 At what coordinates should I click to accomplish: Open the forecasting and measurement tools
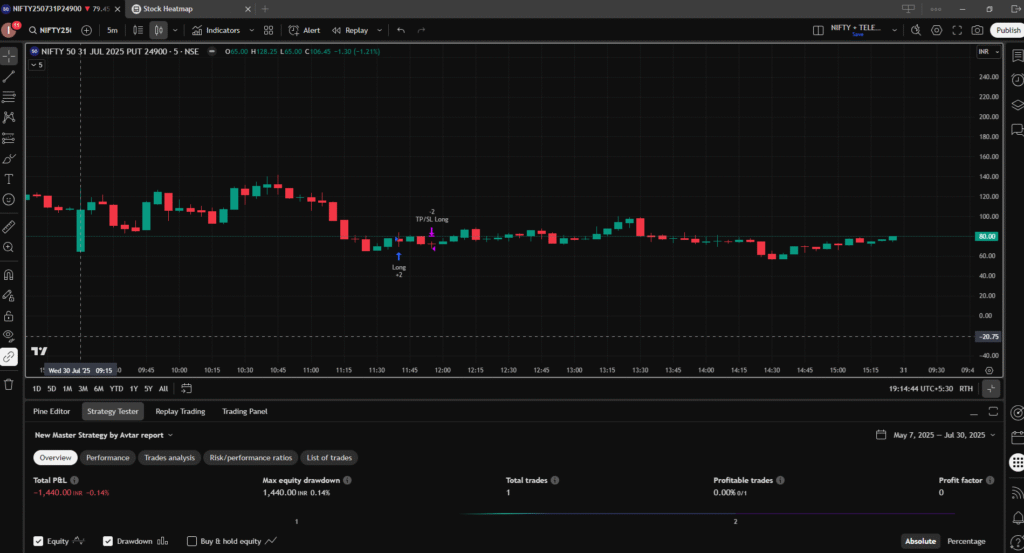tap(9, 138)
